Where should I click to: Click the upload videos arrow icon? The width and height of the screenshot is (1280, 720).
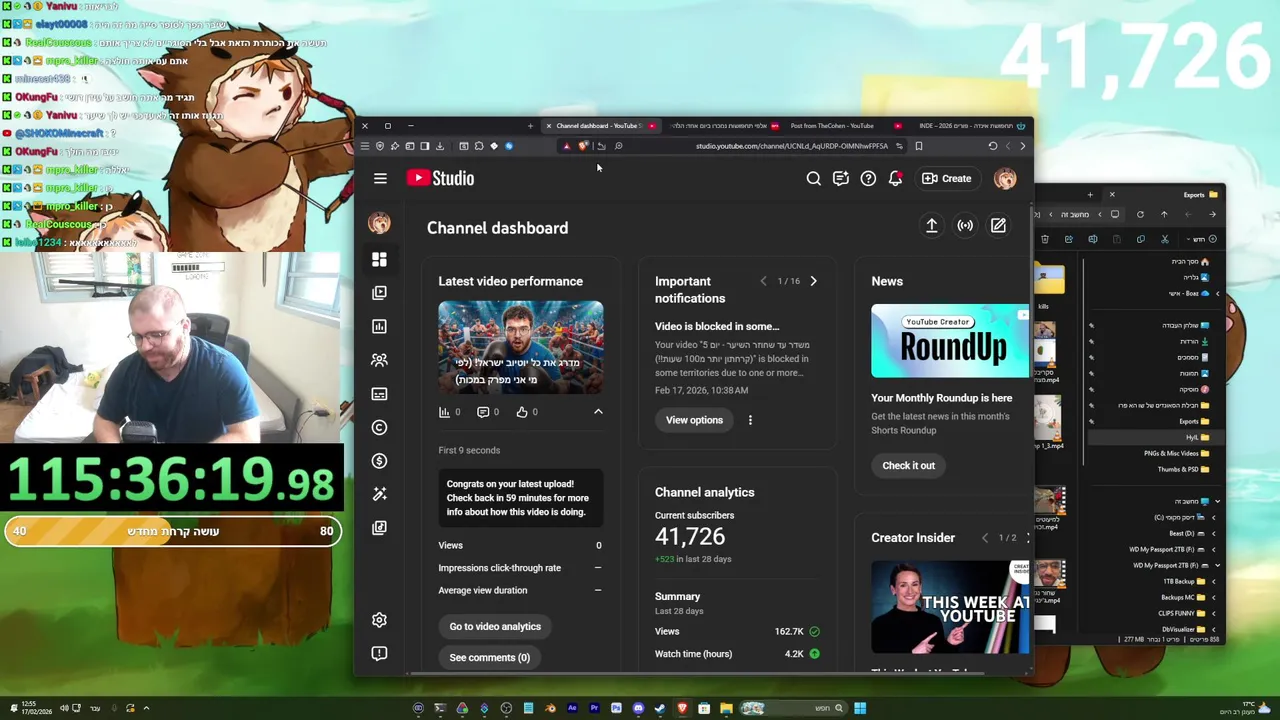931,226
